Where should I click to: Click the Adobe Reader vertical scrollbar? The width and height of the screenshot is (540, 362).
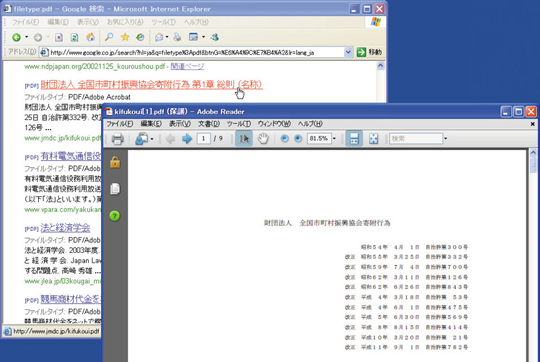[533, 255]
